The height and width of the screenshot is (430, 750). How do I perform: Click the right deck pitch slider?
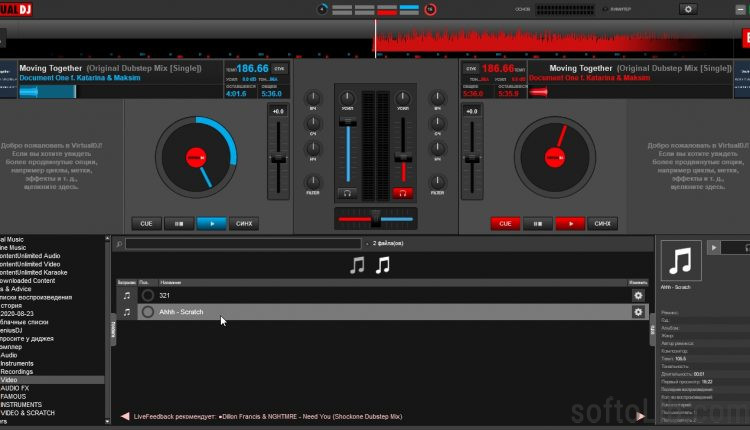coord(472,159)
